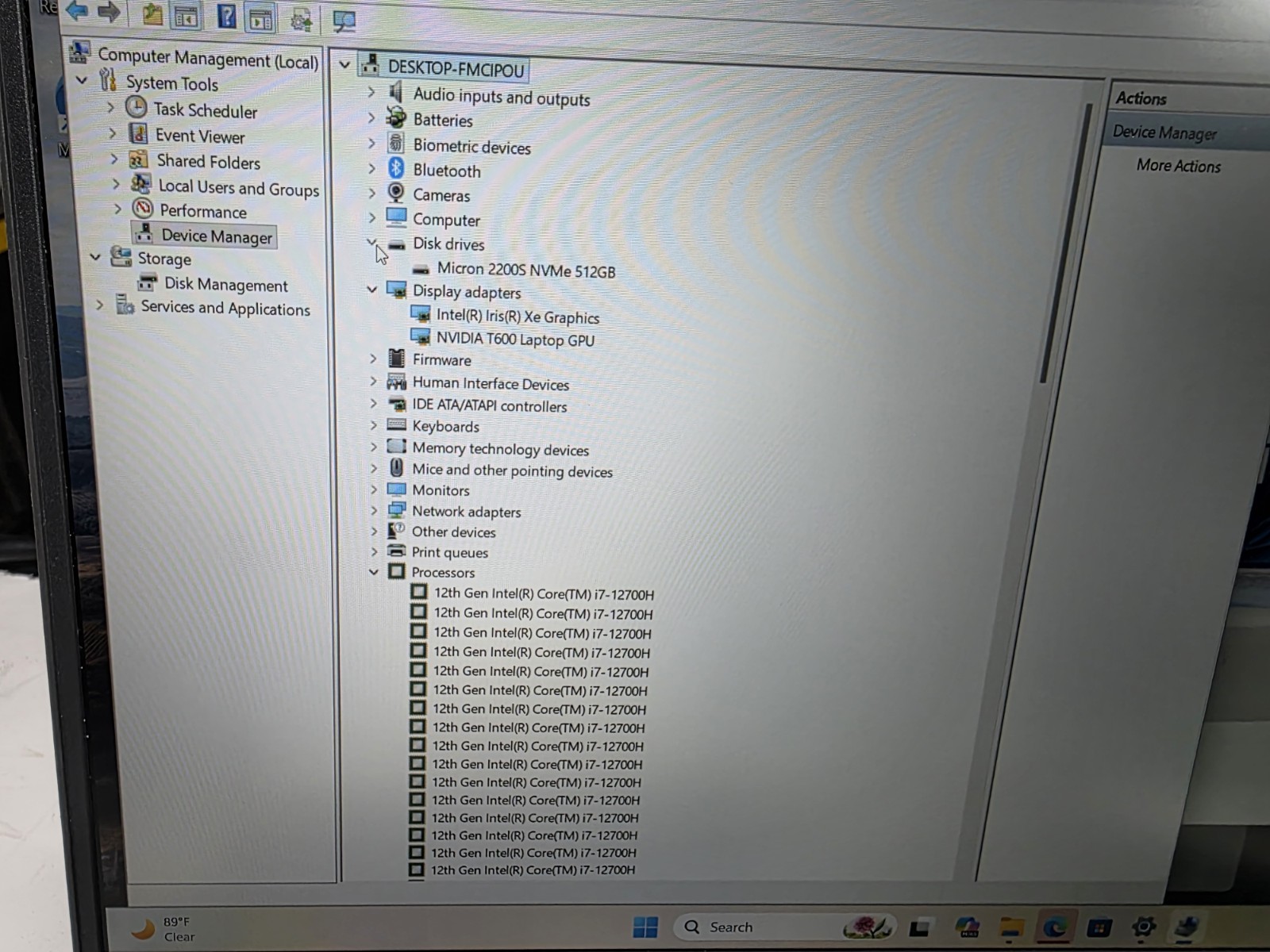Image resolution: width=1270 pixels, height=952 pixels.
Task: Select IDE ATA/ATAPI controllers icon
Action: [x=396, y=404]
